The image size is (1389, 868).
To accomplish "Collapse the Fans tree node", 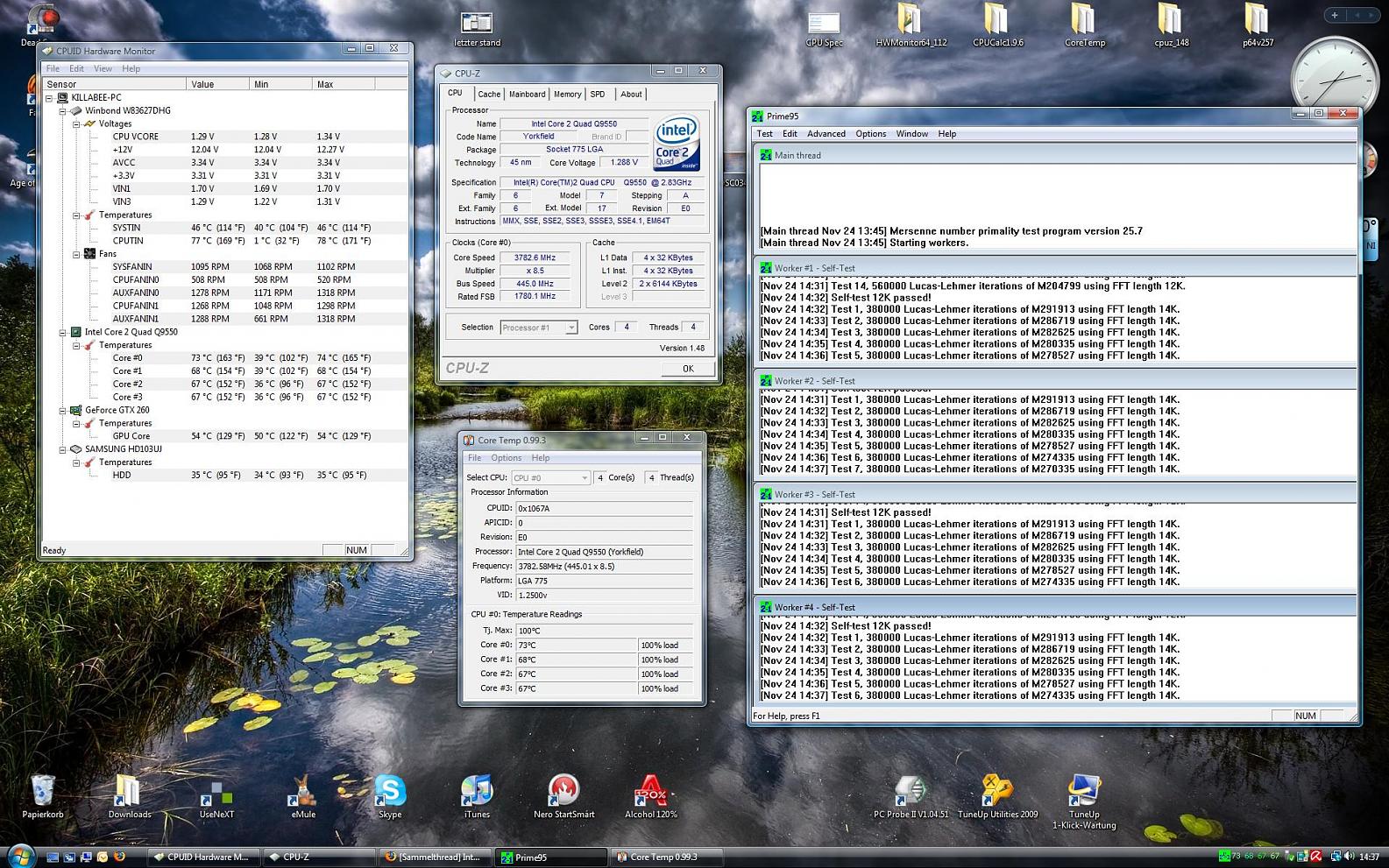I will [76, 254].
